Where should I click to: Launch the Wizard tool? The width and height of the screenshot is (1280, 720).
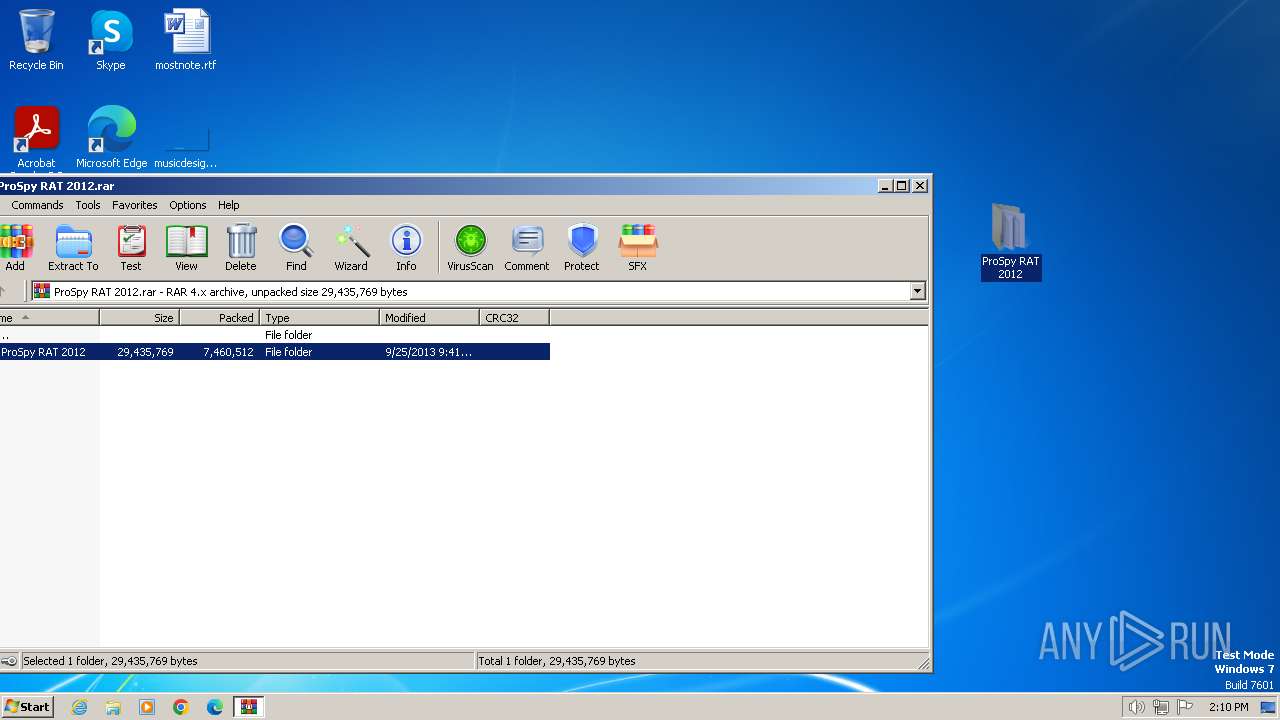[x=351, y=248]
